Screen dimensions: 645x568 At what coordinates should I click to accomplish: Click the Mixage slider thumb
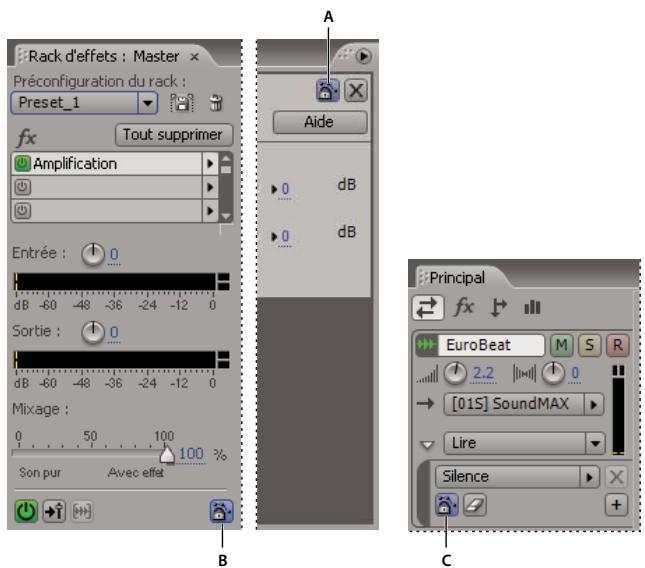(167, 454)
